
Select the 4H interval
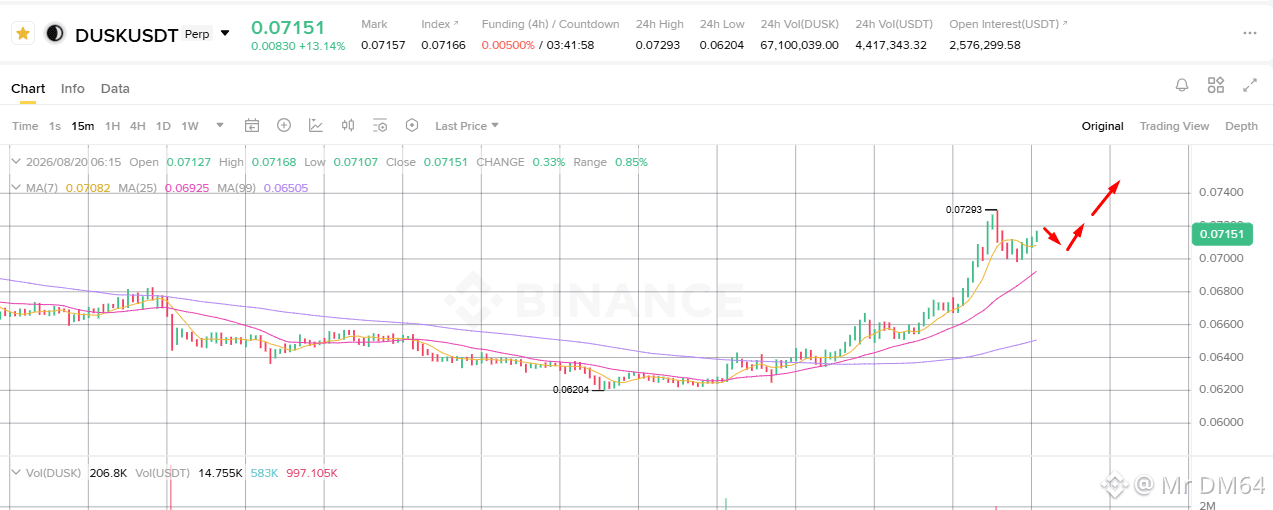pos(137,126)
